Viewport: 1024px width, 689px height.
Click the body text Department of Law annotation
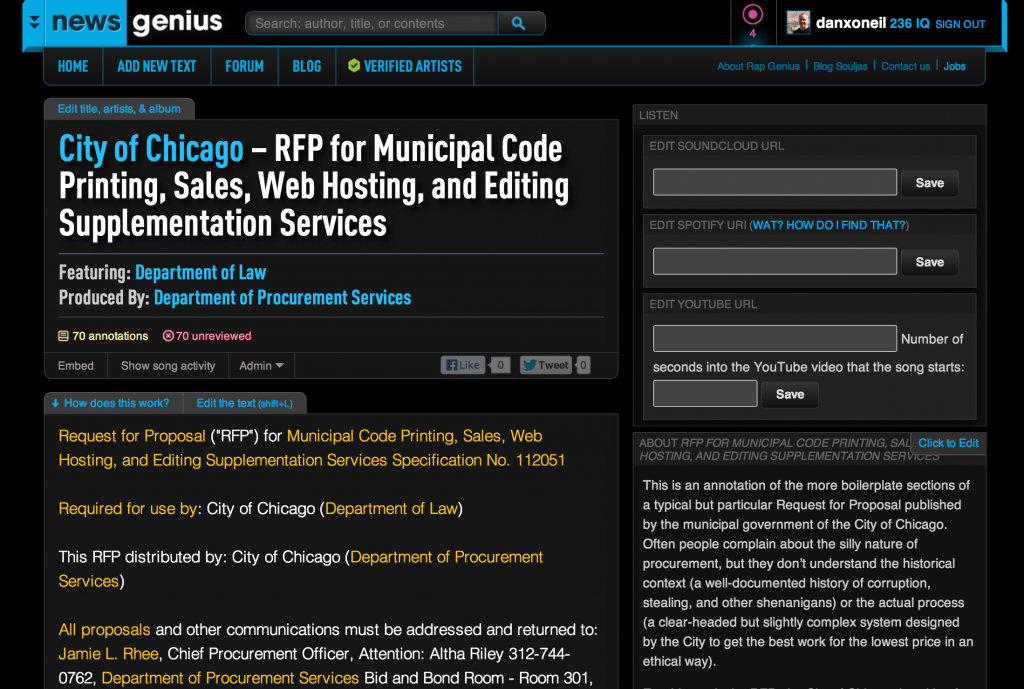pyautogui.click(x=391, y=509)
